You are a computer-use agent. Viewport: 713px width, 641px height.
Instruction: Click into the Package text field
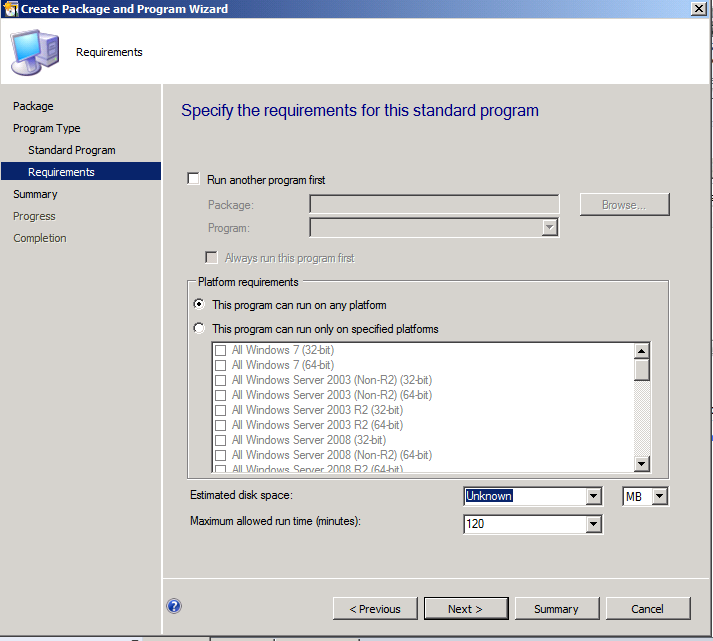pyautogui.click(x=434, y=204)
